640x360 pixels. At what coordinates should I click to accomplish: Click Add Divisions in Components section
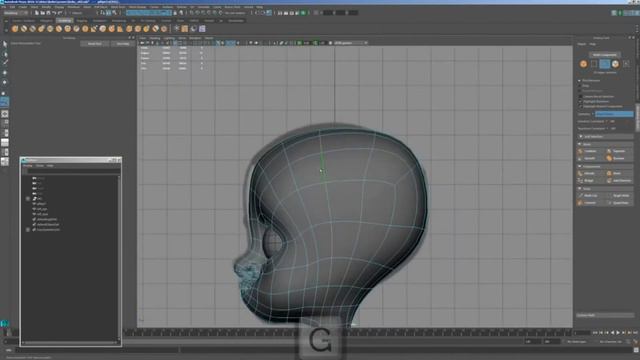(619, 180)
